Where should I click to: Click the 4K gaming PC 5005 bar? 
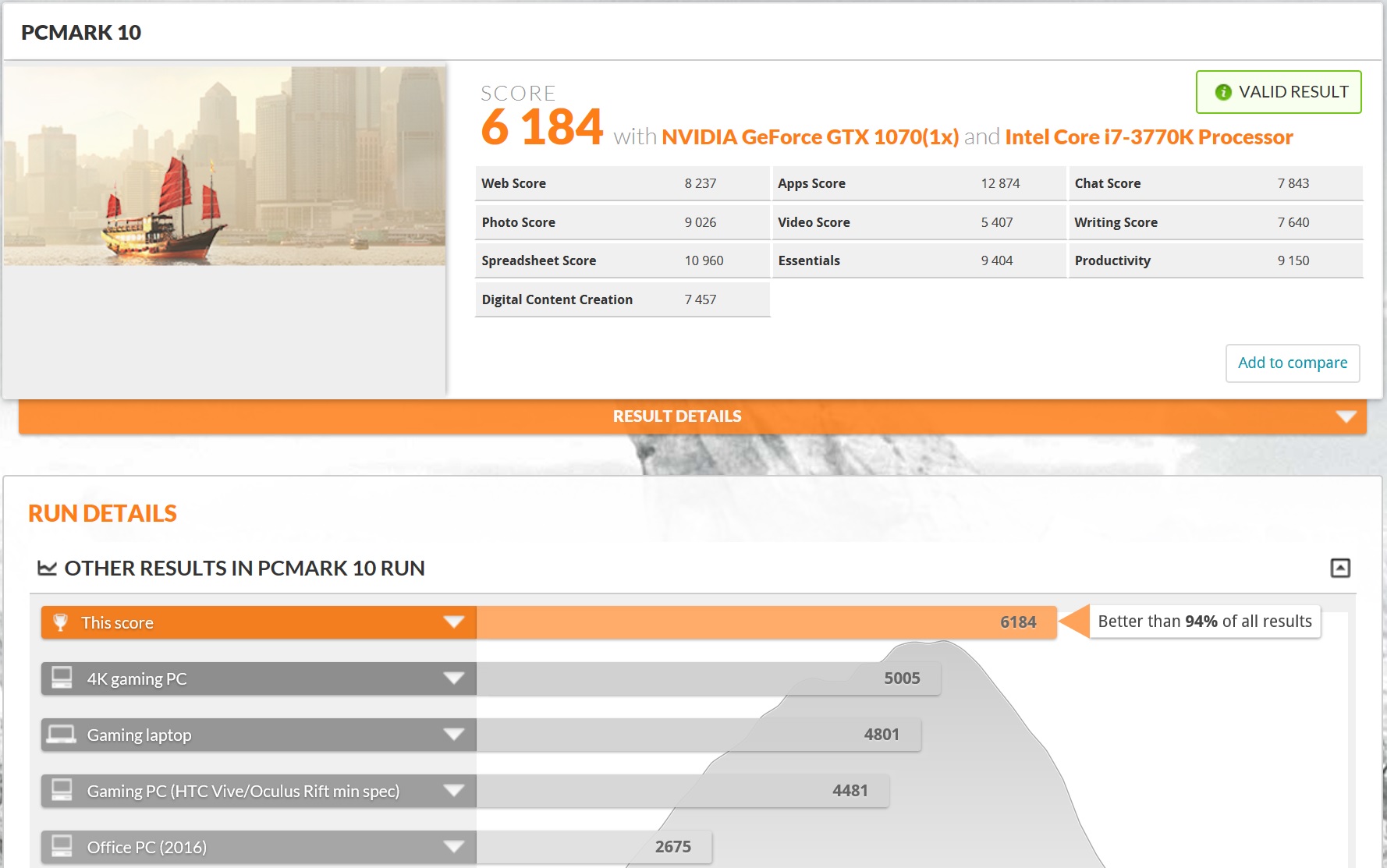click(x=708, y=678)
